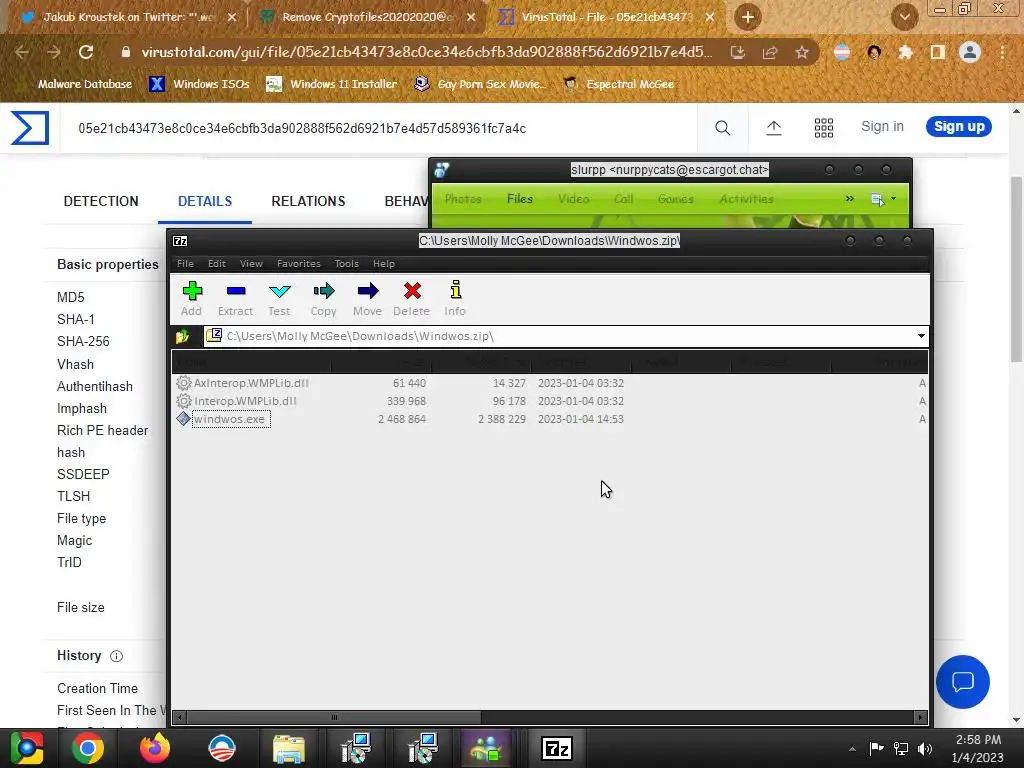Open Photos tab in messenger chat window
1024x768 pixels.
(x=463, y=199)
